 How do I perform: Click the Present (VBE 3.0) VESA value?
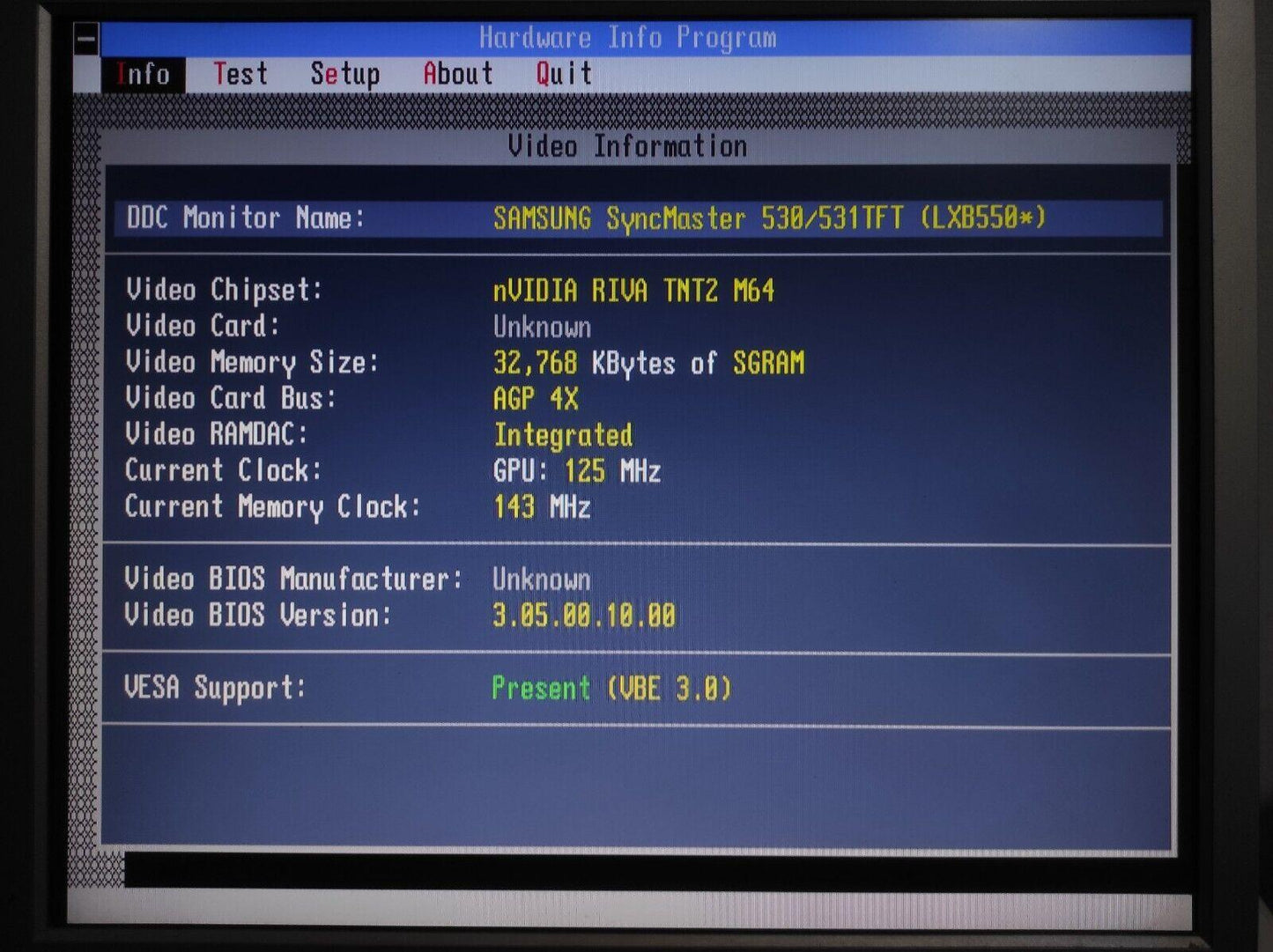coord(611,688)
